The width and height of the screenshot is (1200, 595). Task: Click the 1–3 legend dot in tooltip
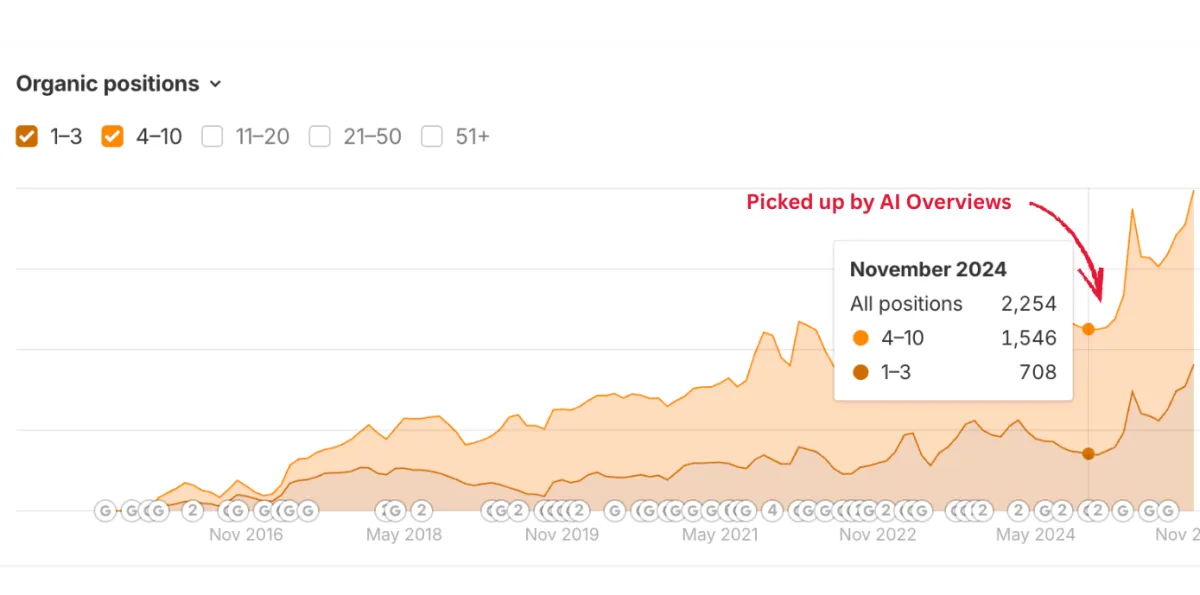(861, 372)
